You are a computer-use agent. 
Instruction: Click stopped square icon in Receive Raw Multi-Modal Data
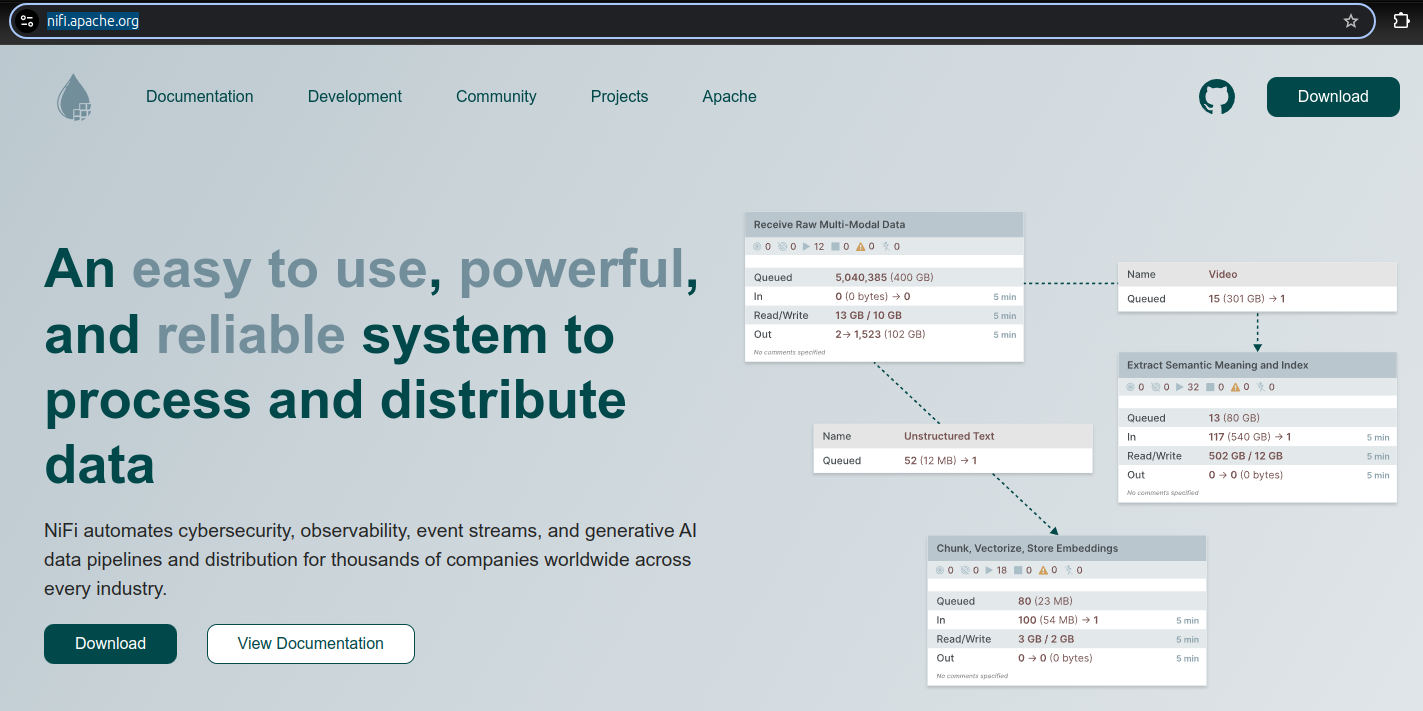click(834, 247)
